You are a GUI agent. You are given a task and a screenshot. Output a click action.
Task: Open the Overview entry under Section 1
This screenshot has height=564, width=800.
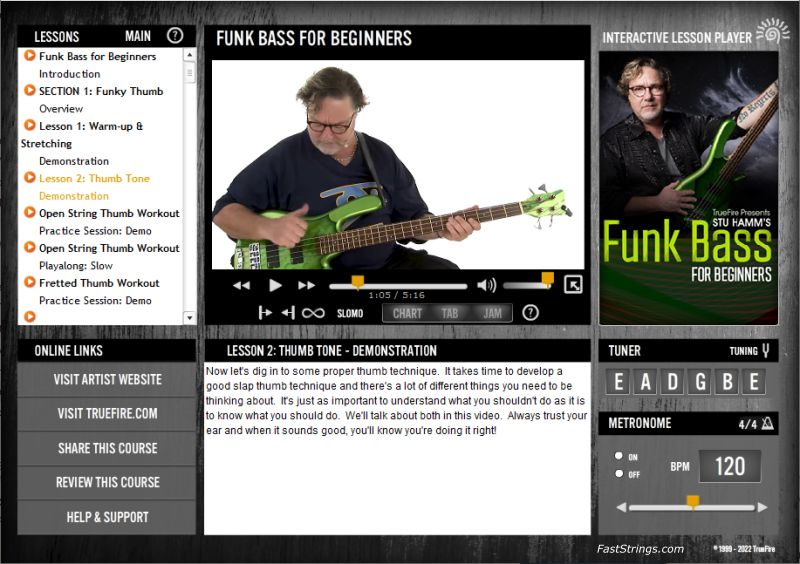[x=61, y=109]
